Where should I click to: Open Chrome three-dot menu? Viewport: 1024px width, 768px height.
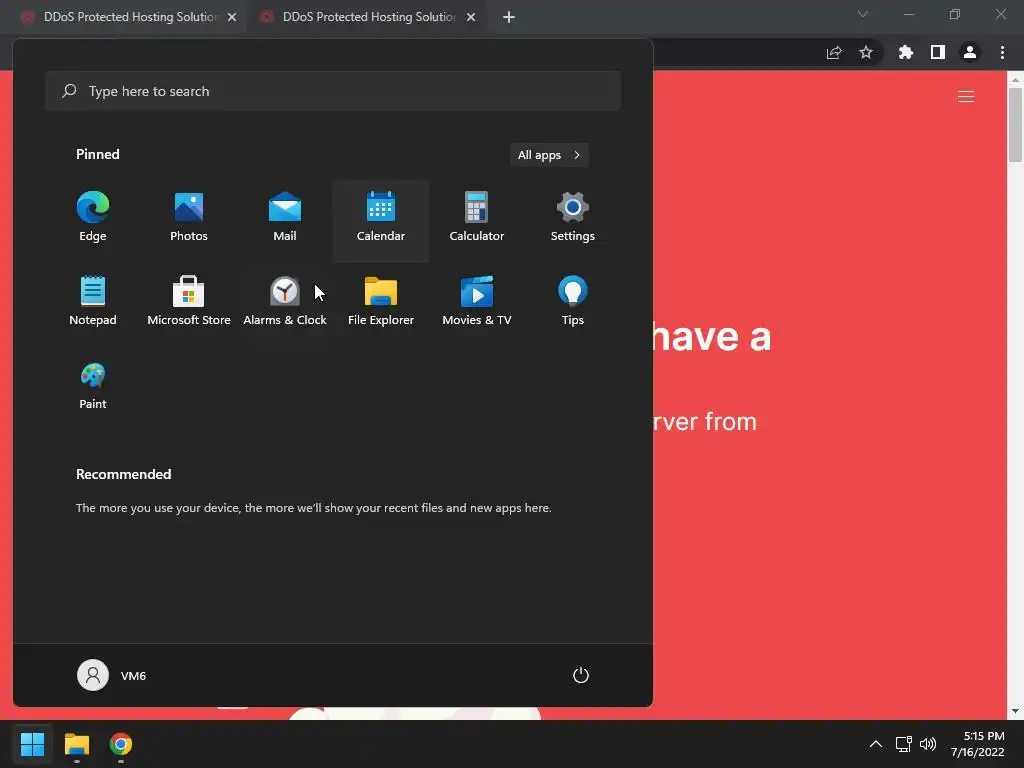pos(1002,52)
